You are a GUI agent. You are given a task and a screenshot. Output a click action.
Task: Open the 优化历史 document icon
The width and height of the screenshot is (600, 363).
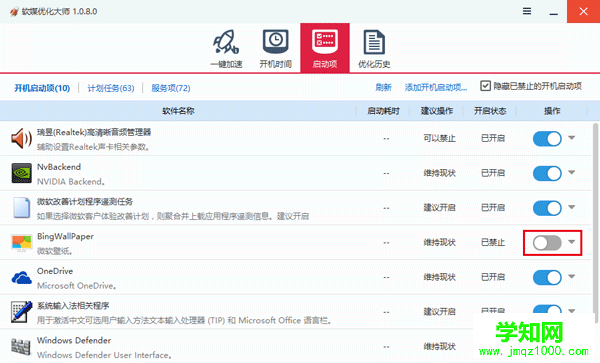click(x=374, y=48)
